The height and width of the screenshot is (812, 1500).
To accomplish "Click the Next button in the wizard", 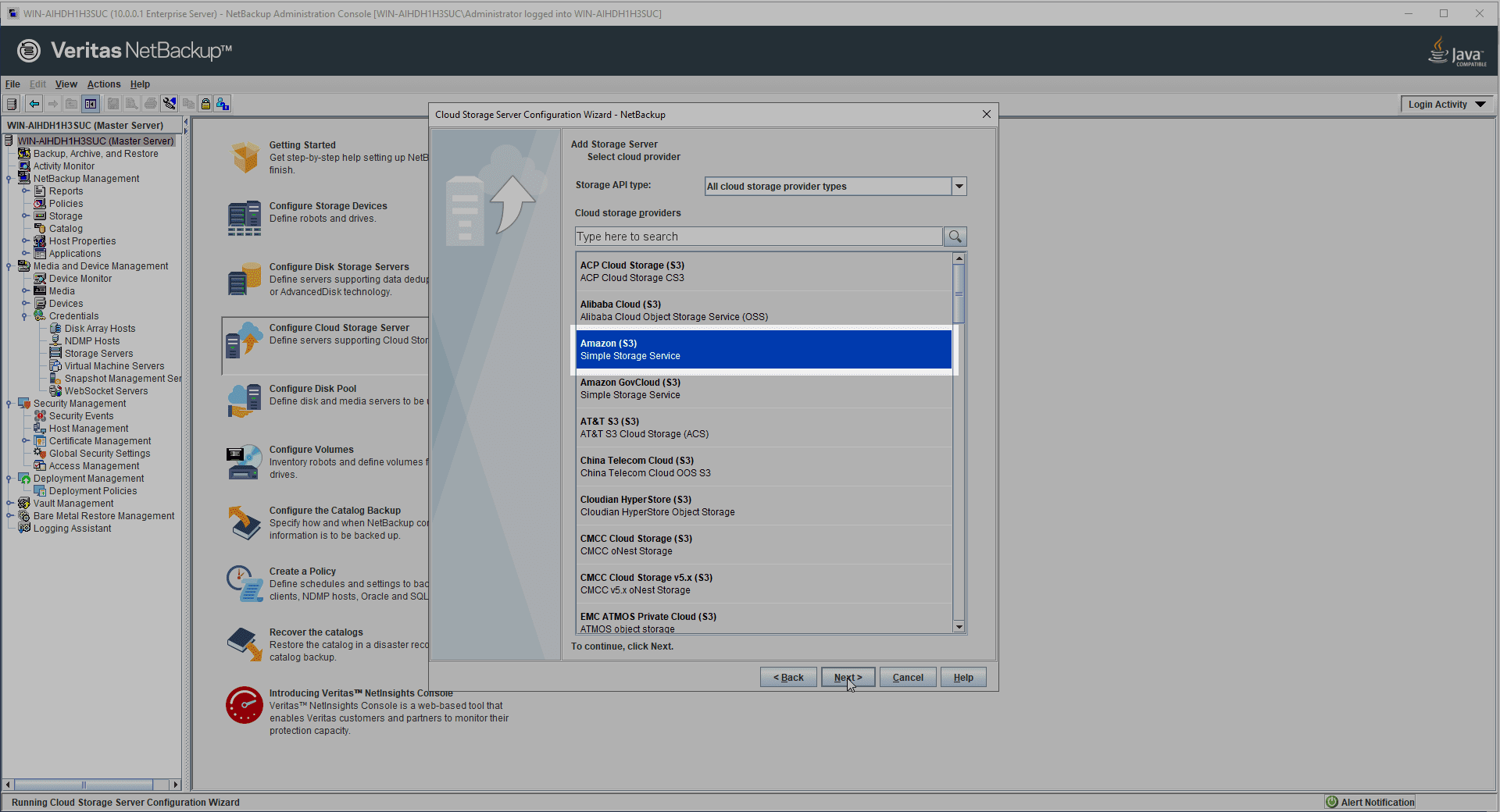I will coord(847,677).
